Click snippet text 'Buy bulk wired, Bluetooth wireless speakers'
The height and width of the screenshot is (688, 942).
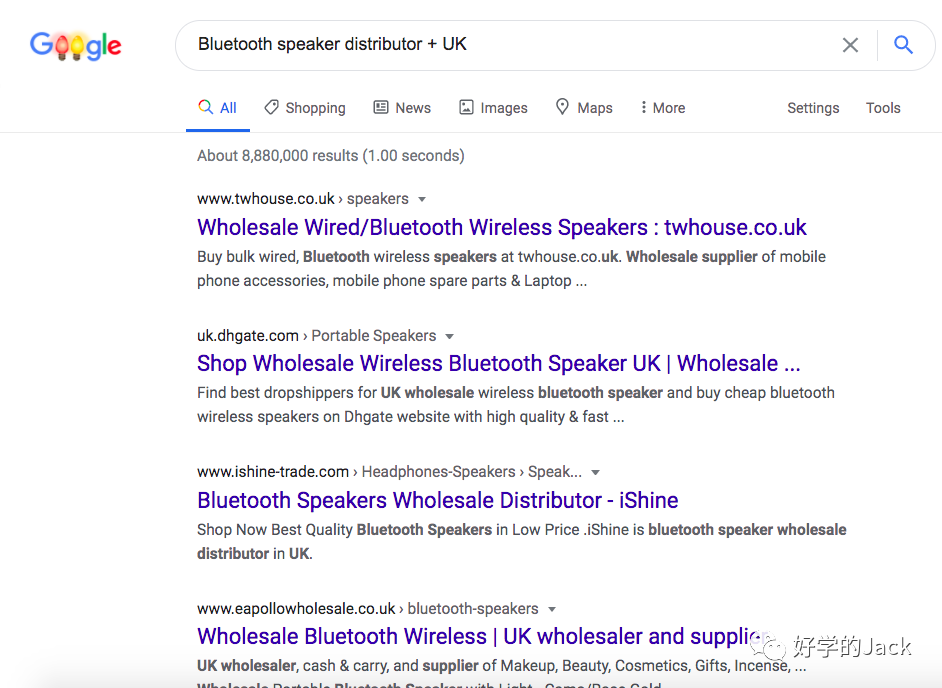click(x=347, y=257)
